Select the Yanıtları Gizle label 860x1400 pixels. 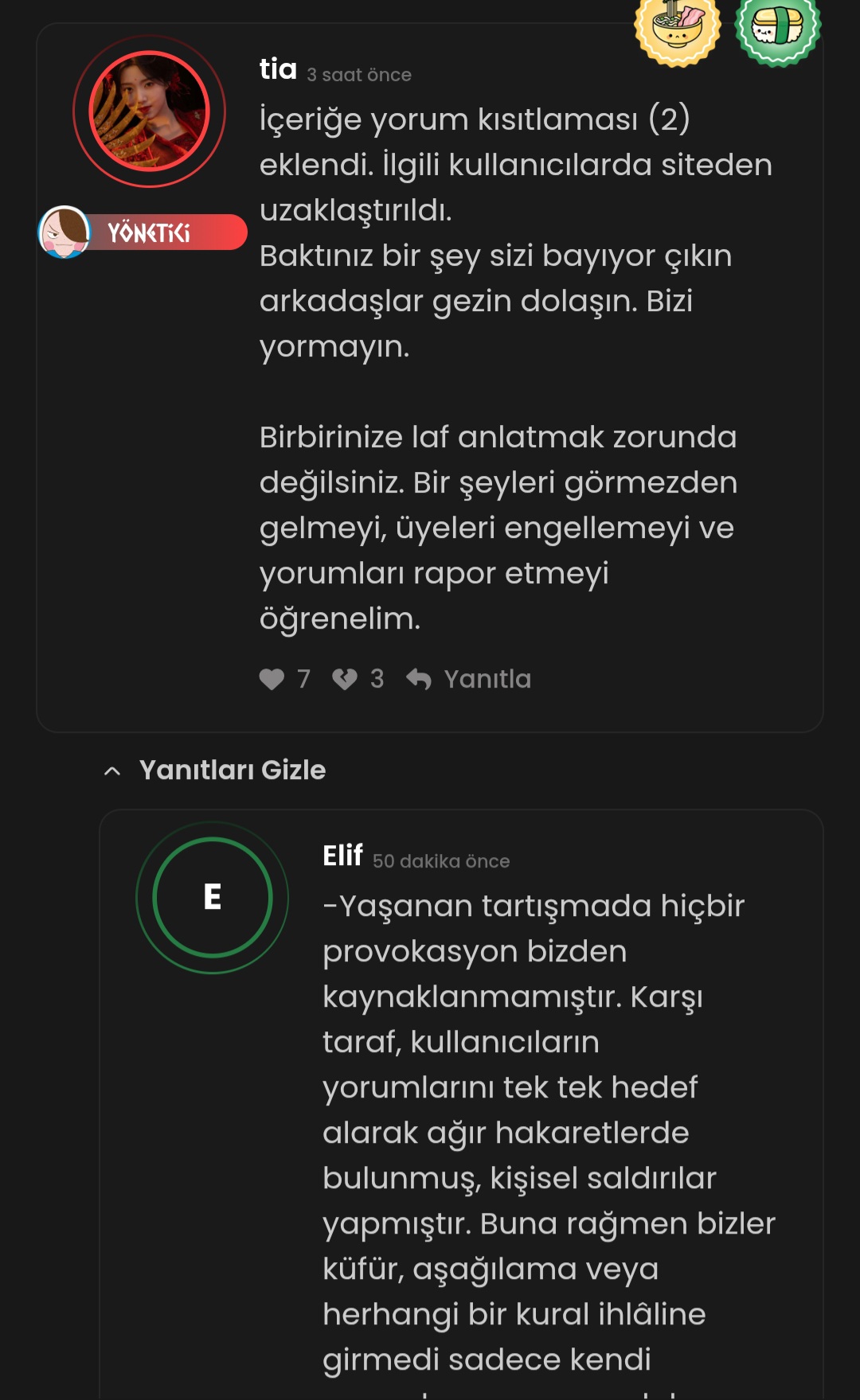click(233, 770)
